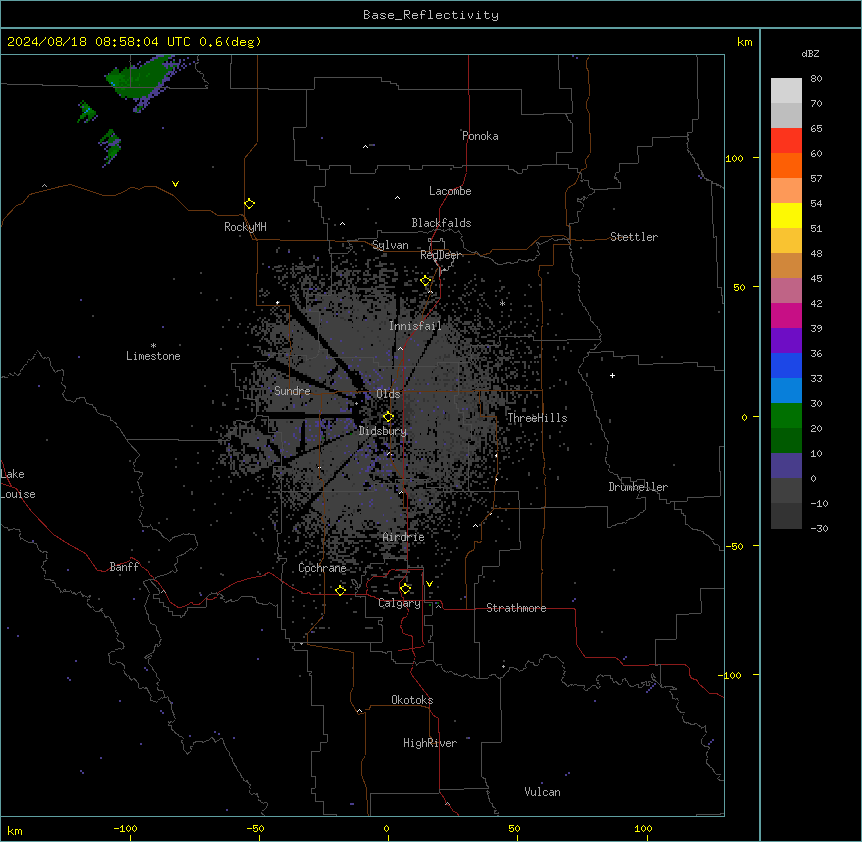The width and height of the screenshot is (862, 842).
Task: Click the white plus marker north of Drumheller
Action: pos(612,375)
